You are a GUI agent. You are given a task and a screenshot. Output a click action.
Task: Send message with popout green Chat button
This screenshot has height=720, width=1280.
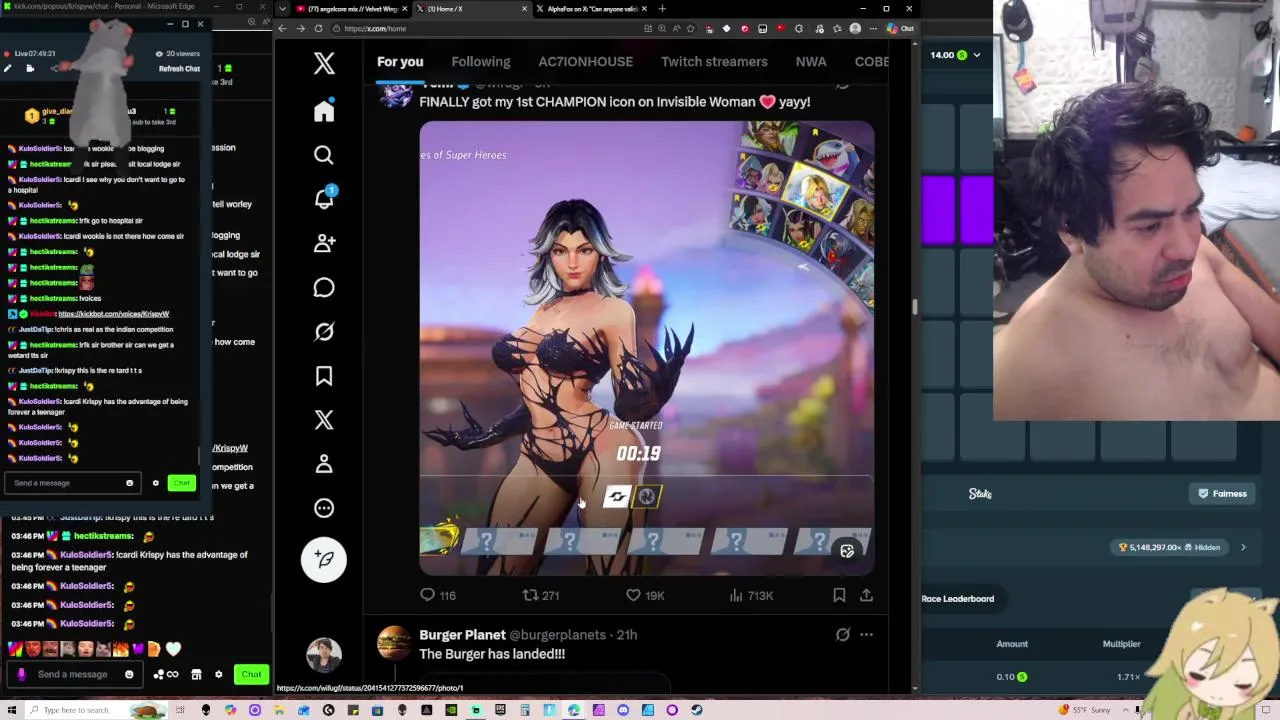(x=181, y=483)
